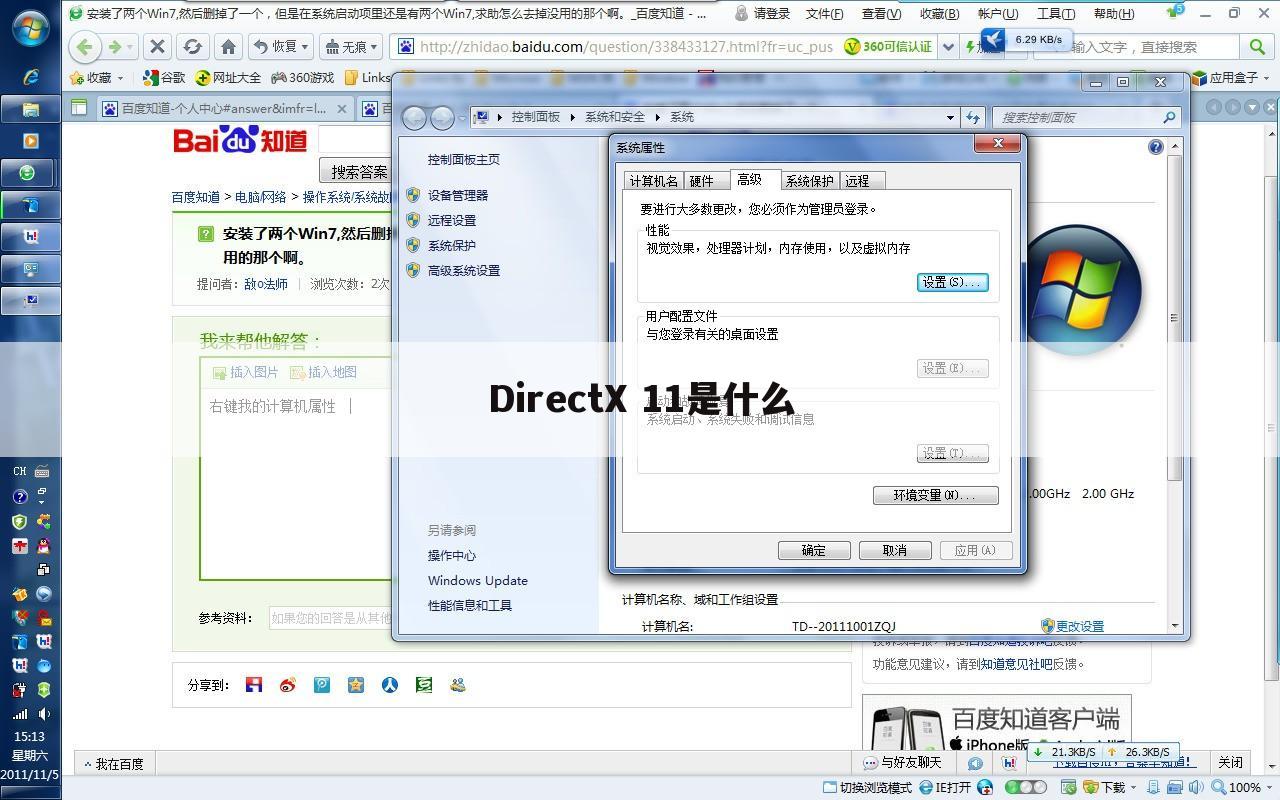
Task: Click the 360可信认证 badge
Action: coord(888,46)
